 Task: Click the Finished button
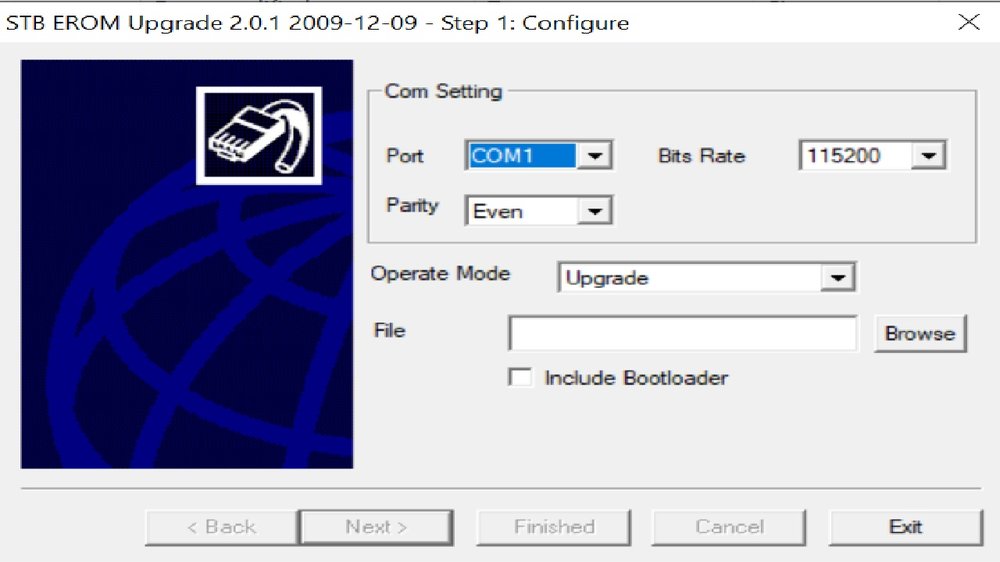(554, 527)
